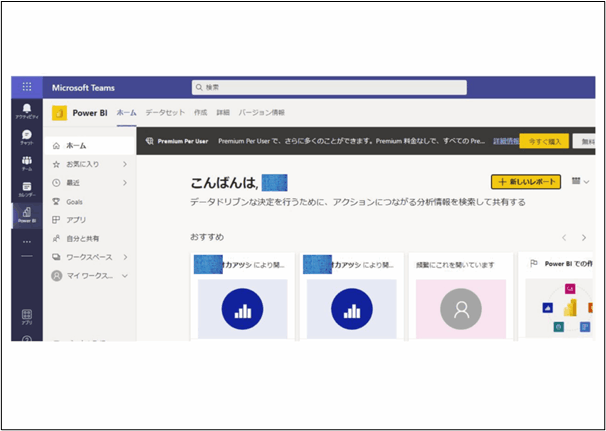Image resolution: width=606 pixels, height=431 pixels.
Task: Click the more apps ellipsis in sidebar
Action: 27,241
